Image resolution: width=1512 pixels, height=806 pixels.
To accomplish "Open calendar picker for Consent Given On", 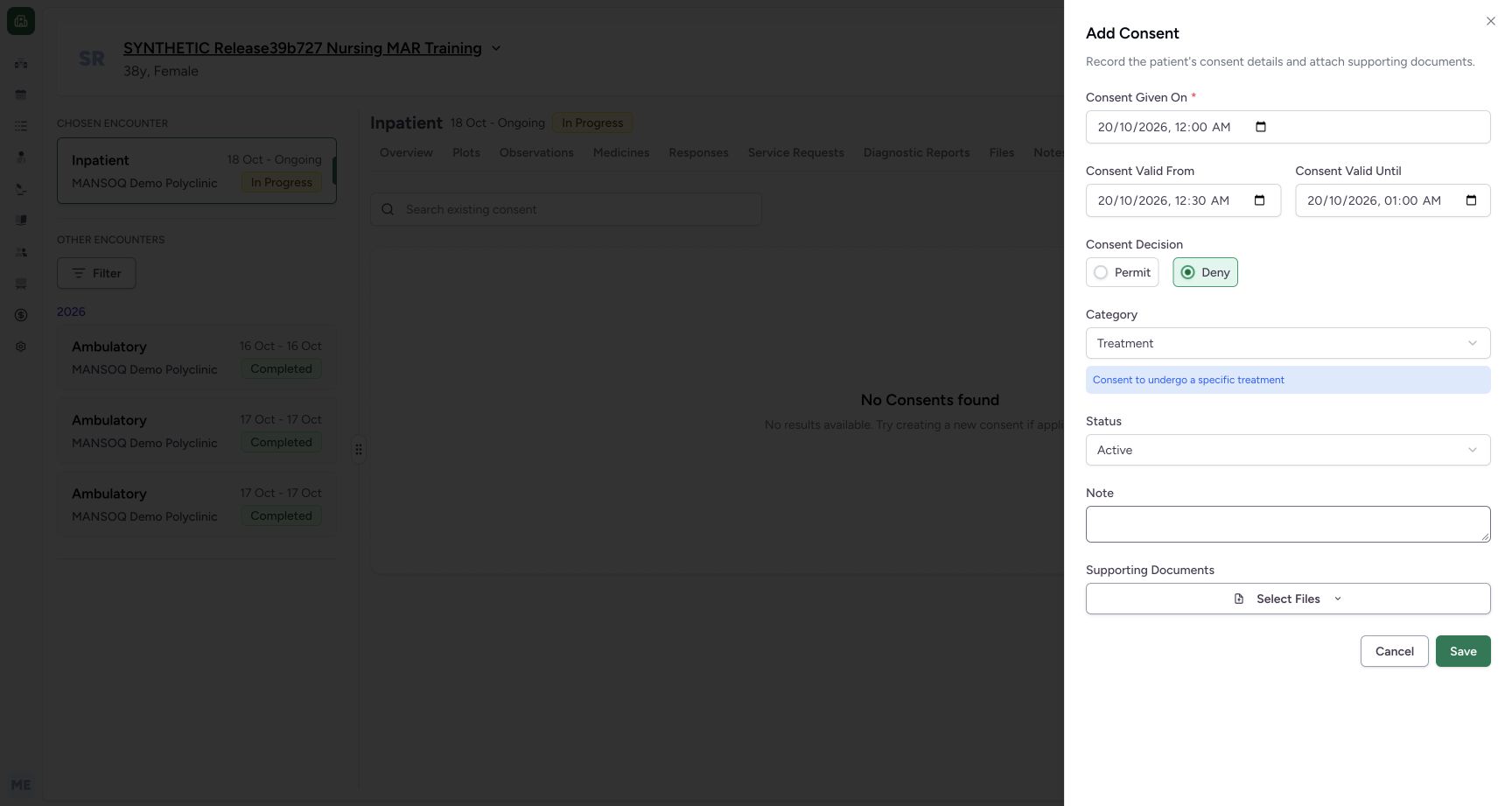I will 1261,127.
